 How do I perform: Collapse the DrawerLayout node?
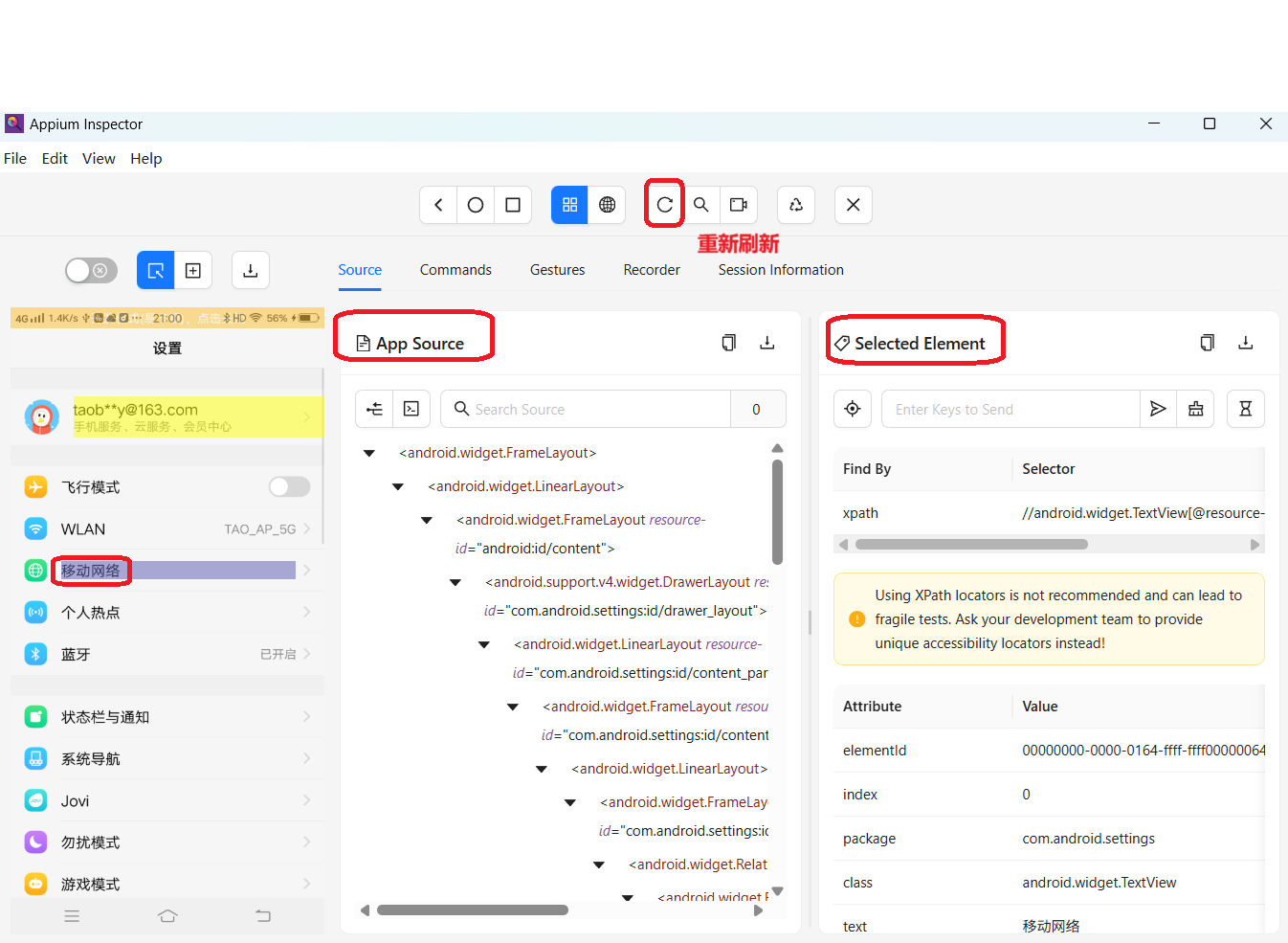pyautogui.click(x=455, y=583)
